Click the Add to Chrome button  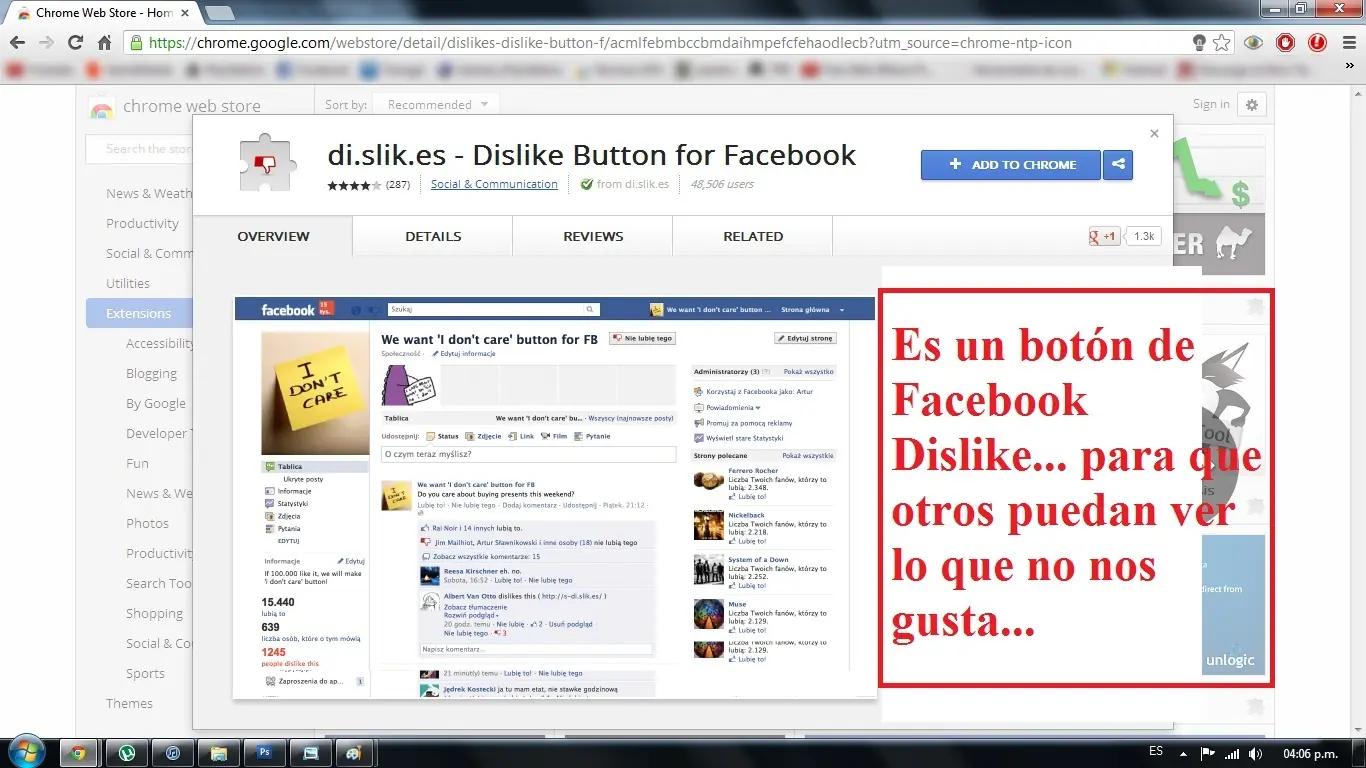(x=1010, y=165)
